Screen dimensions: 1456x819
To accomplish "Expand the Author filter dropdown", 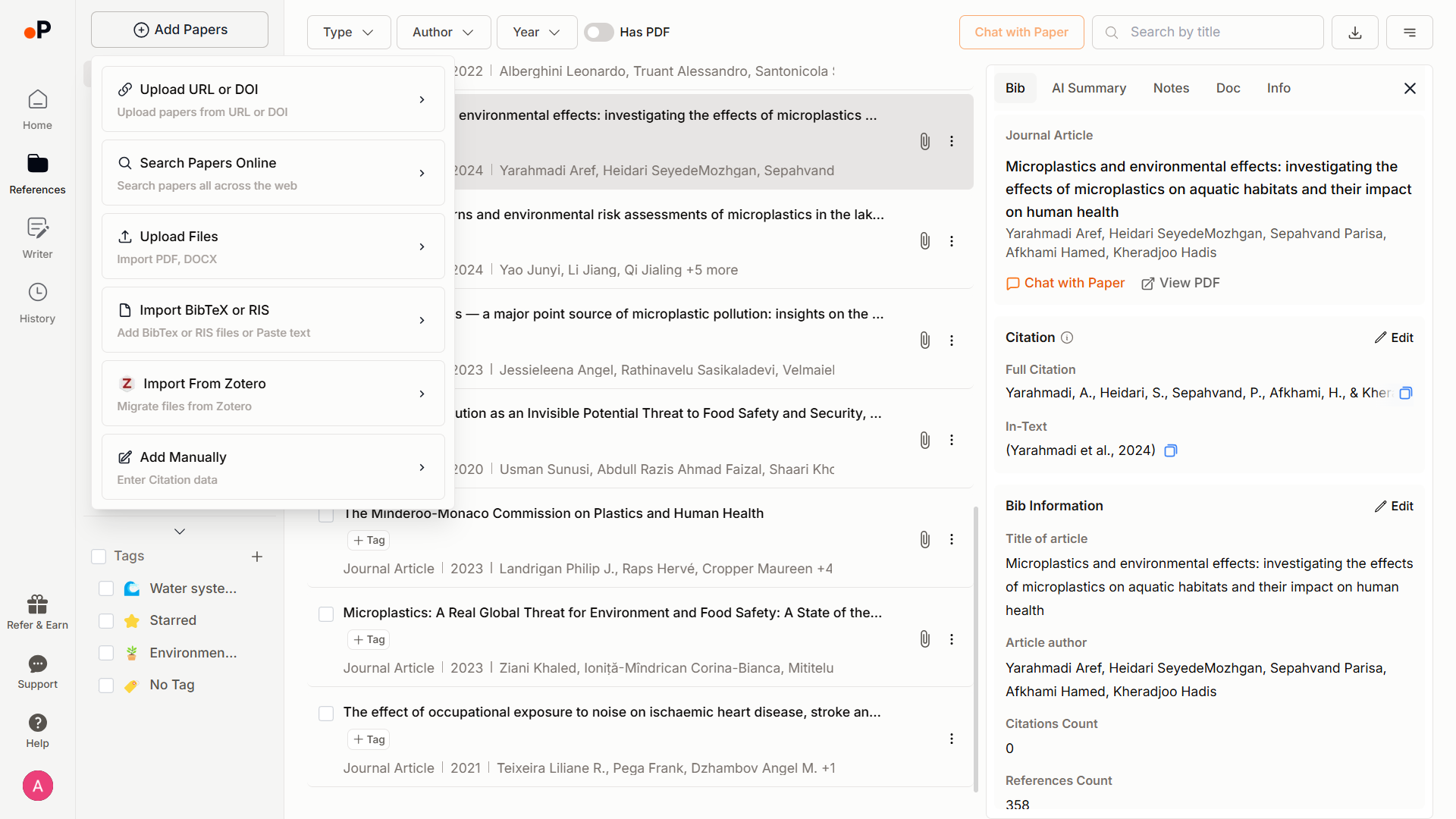I will [443, 33].
